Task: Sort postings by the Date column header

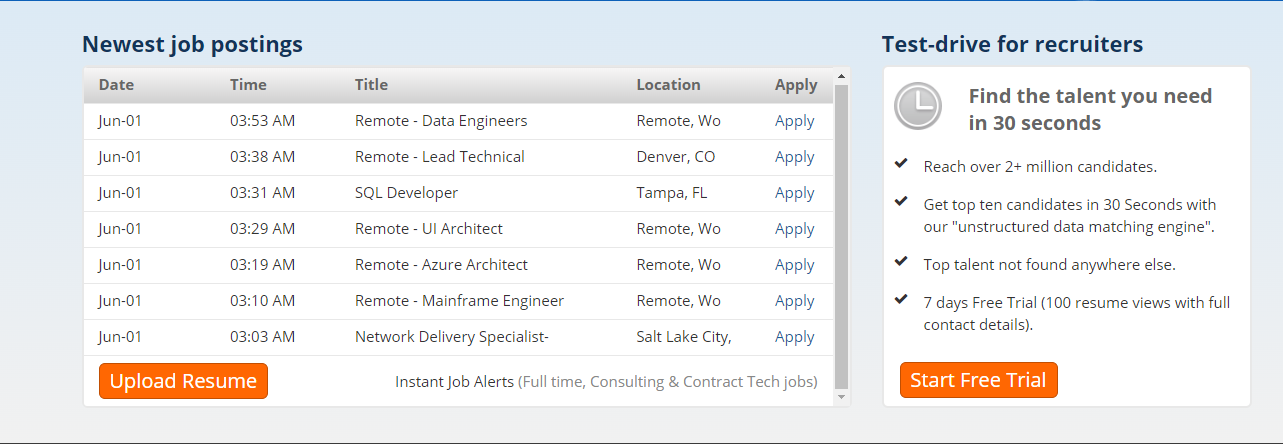Action: [116, 85]
